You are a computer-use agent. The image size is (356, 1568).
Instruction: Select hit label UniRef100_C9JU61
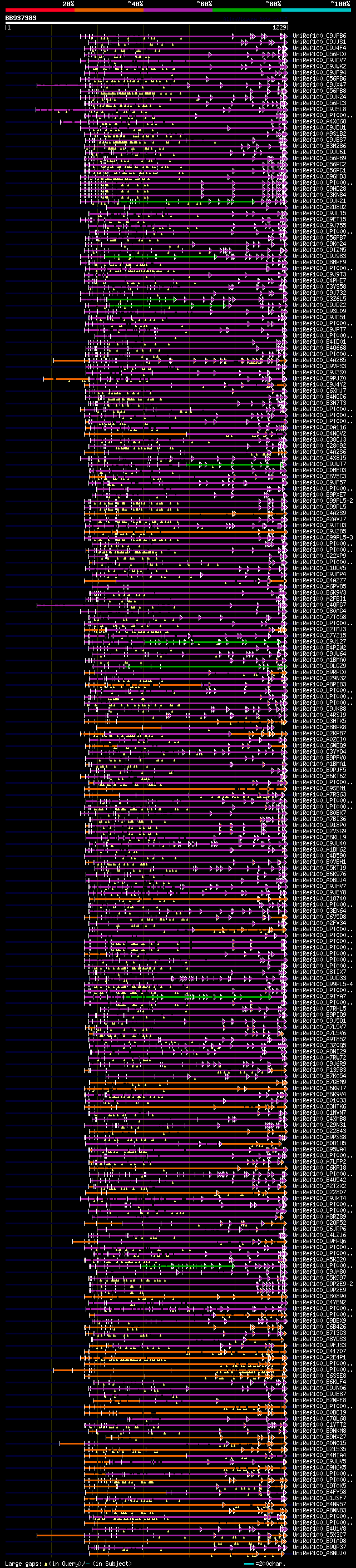coord(319,152)
